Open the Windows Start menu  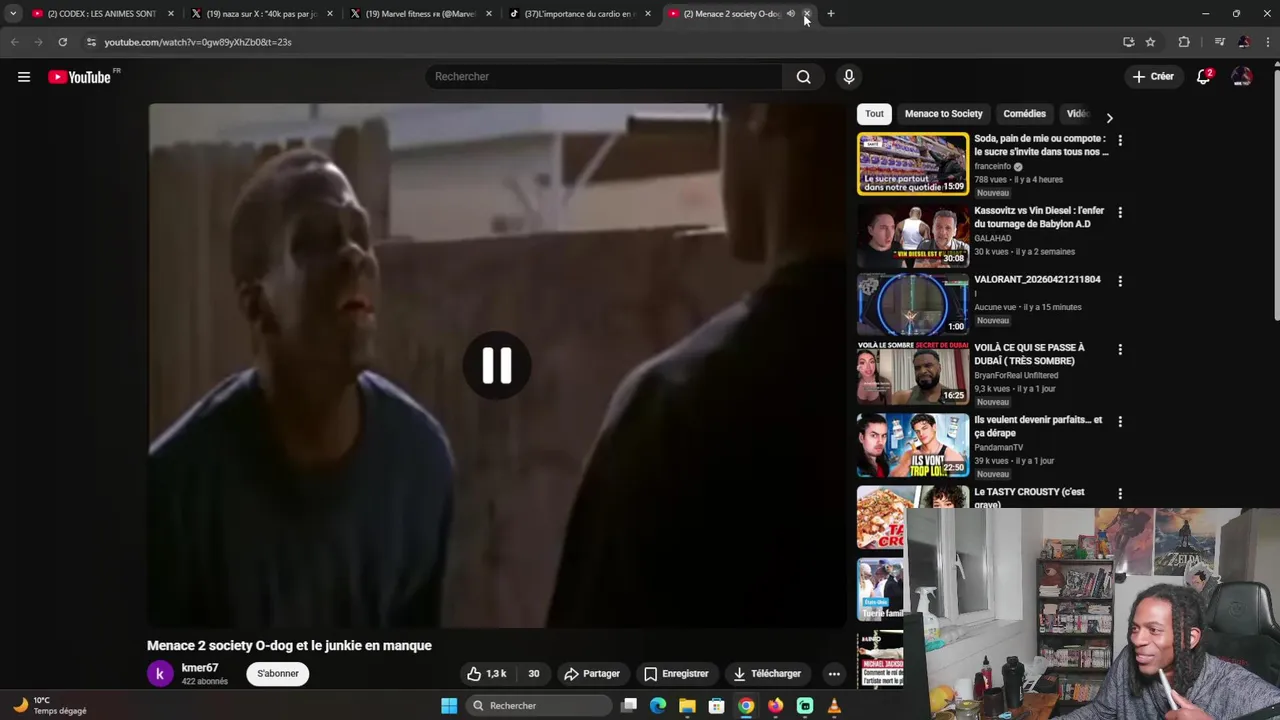(449, 706)
